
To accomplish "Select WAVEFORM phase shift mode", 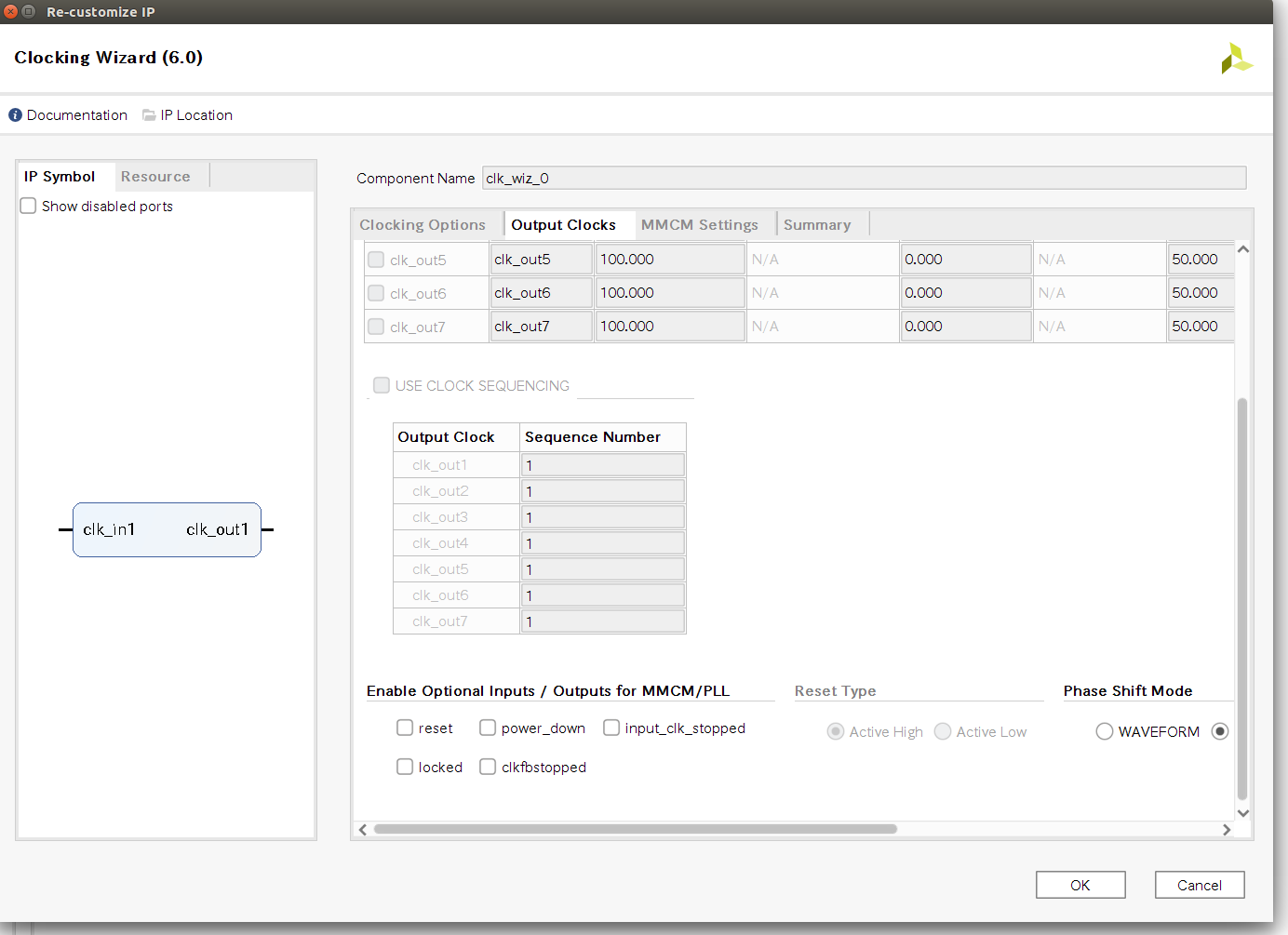I will coord(1105,731).
